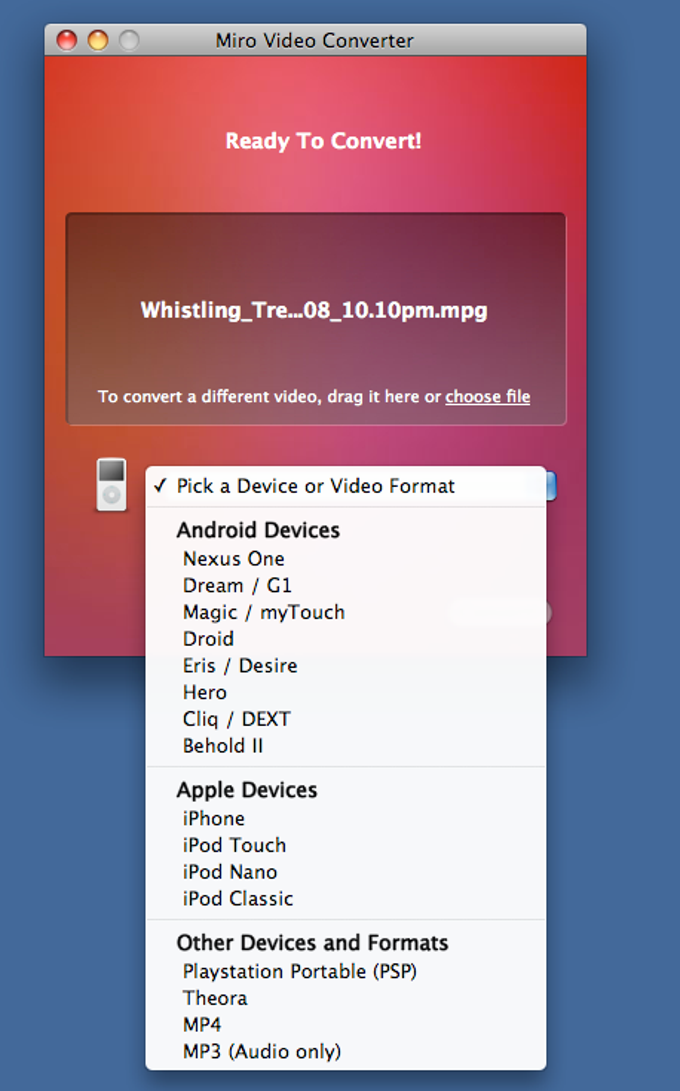Select the Droid option
The width and height of the screenshot is (680, 1091).
[346, 639]
